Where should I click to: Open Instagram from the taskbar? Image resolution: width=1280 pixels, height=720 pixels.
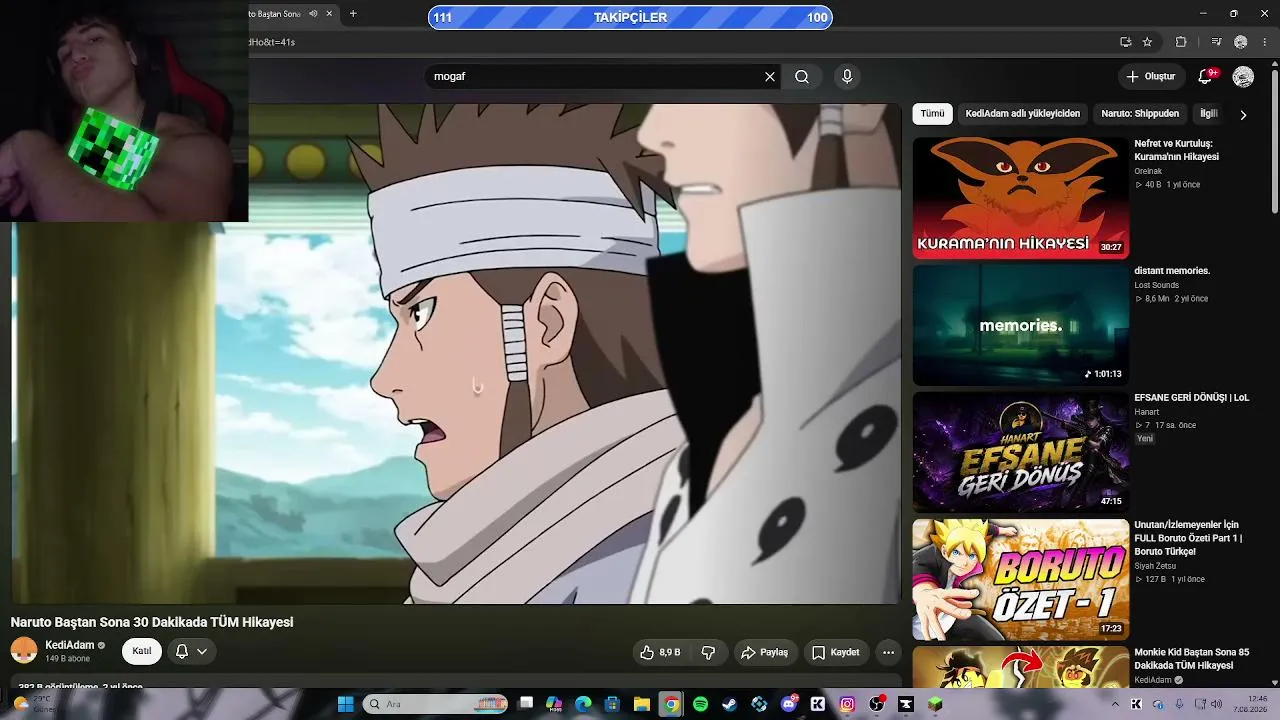point(847,704)
